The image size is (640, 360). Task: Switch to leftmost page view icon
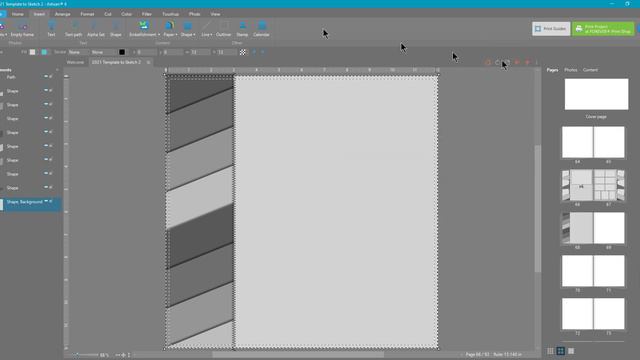(550, 351)
